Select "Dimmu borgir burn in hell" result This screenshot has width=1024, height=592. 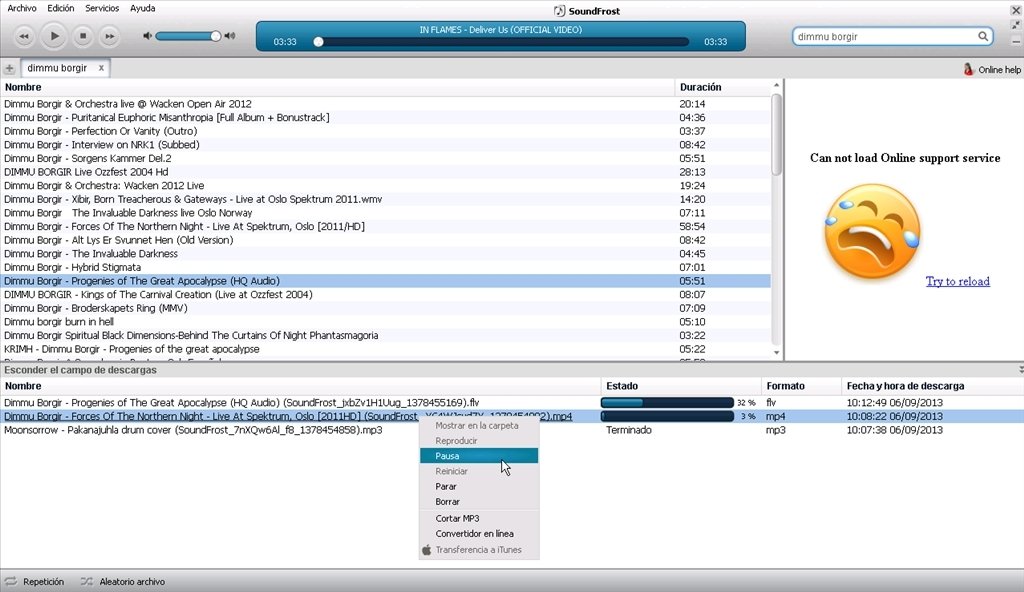385,322
